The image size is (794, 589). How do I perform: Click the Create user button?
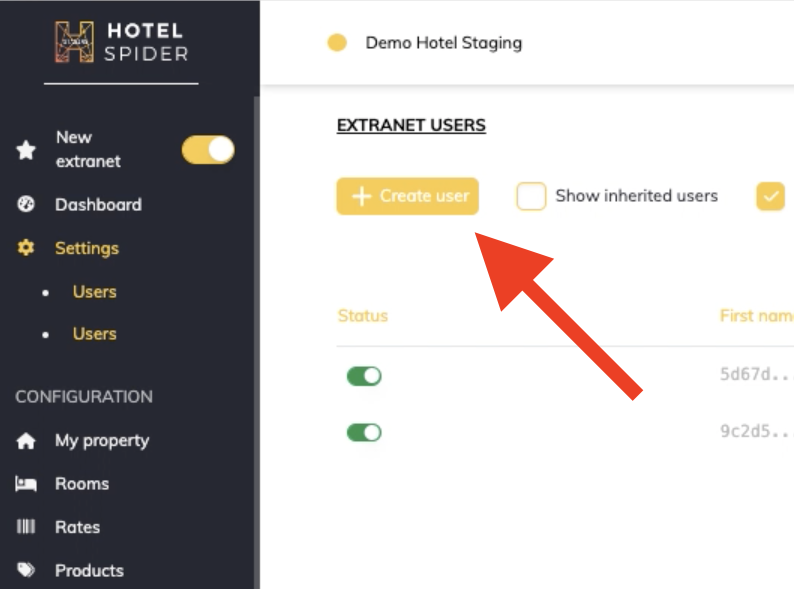tap(408, 196)
